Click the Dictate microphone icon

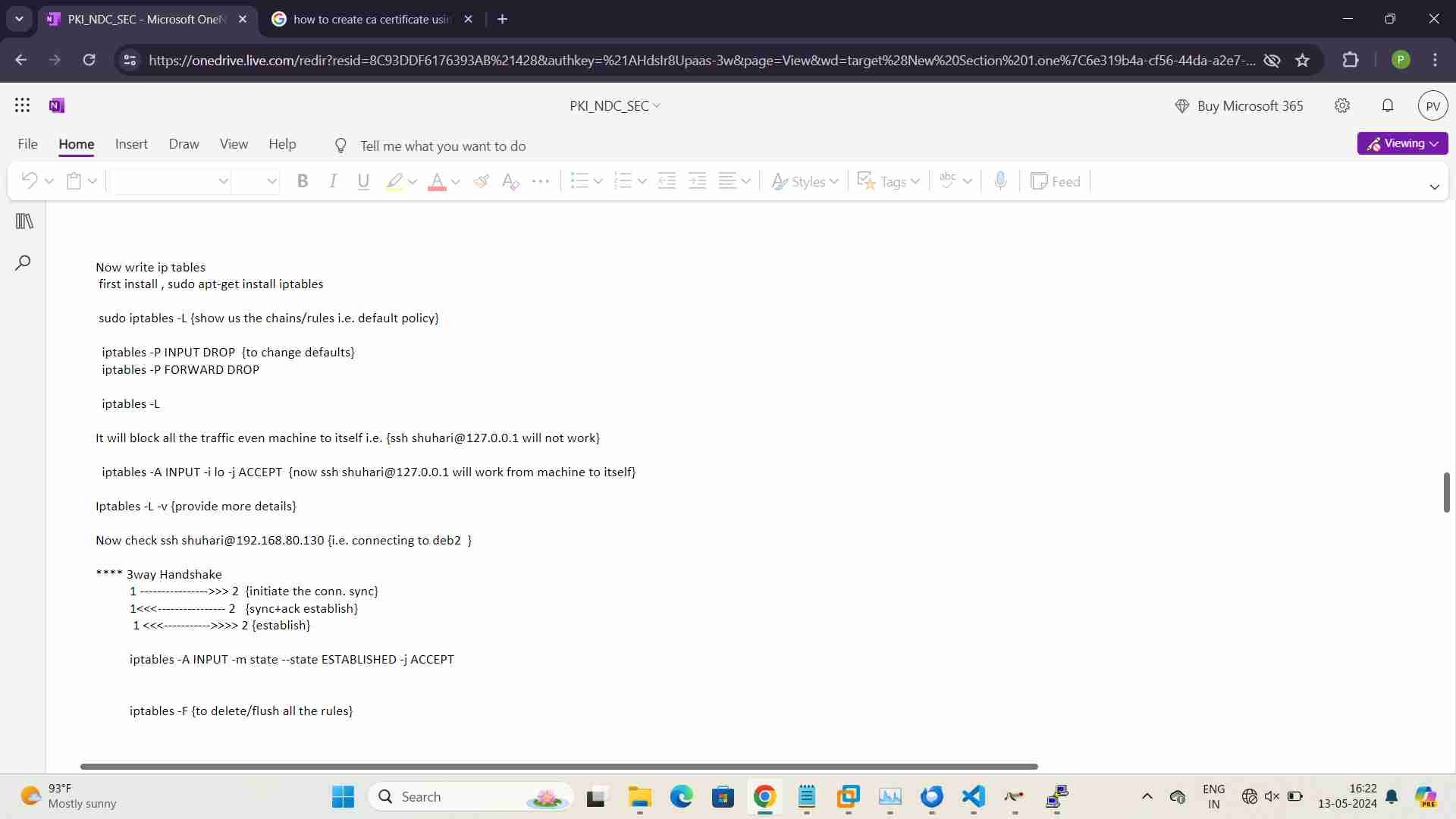pyautogui.click(x=1000, y=181)
